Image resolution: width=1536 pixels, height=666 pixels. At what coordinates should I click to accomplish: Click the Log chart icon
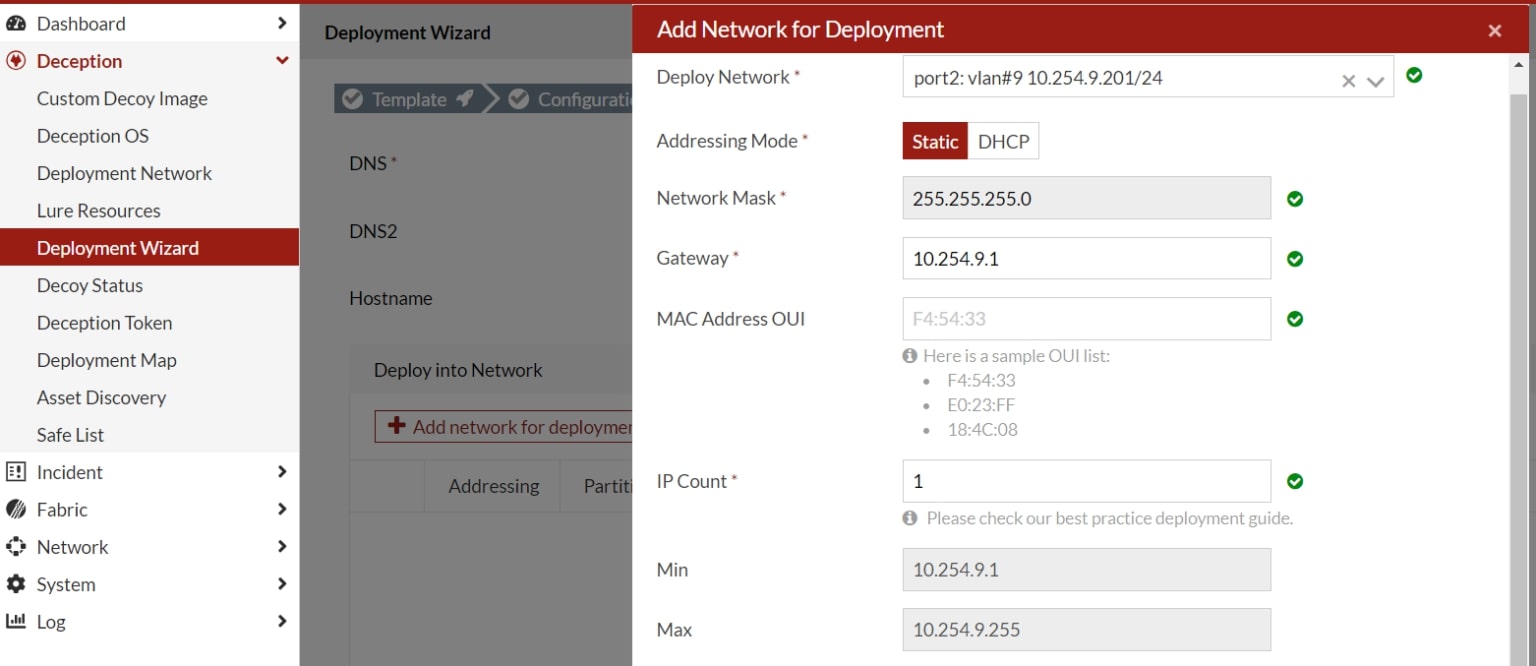[x=16, y=621]
